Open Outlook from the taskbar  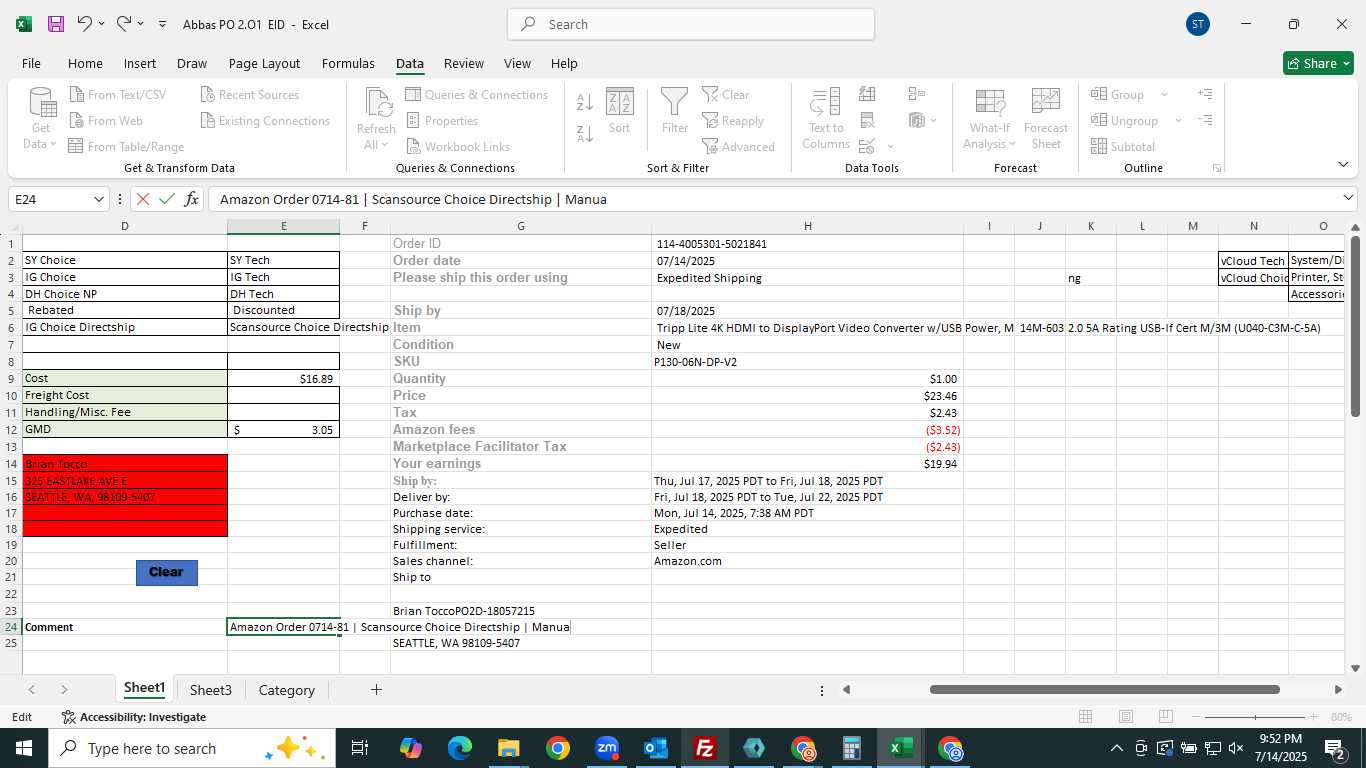pyautogui.click(x=656, y=748)
